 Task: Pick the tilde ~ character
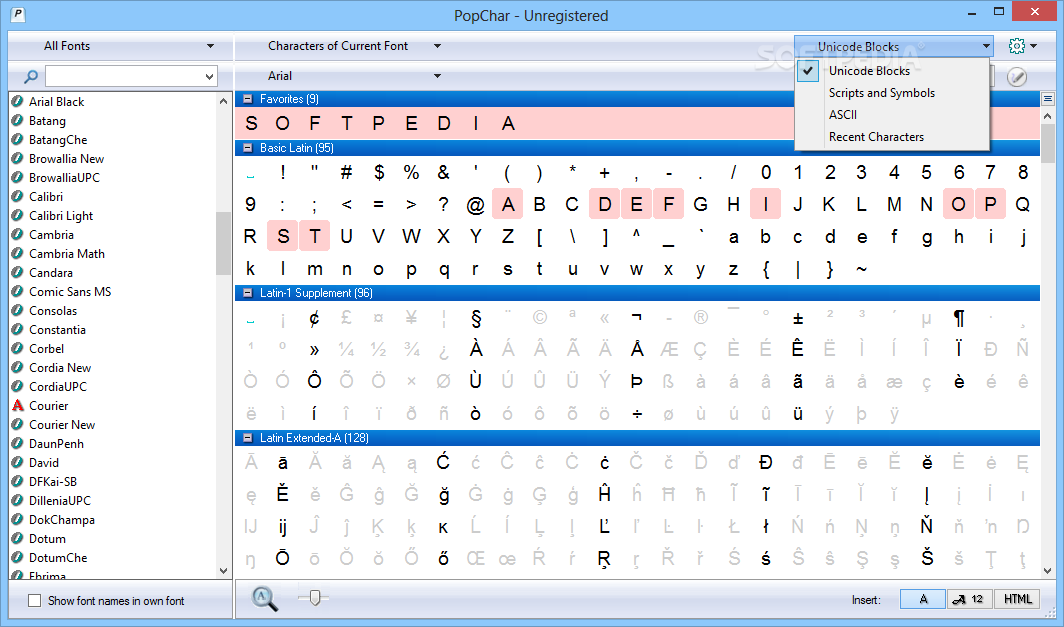click(x=862, y=269)
